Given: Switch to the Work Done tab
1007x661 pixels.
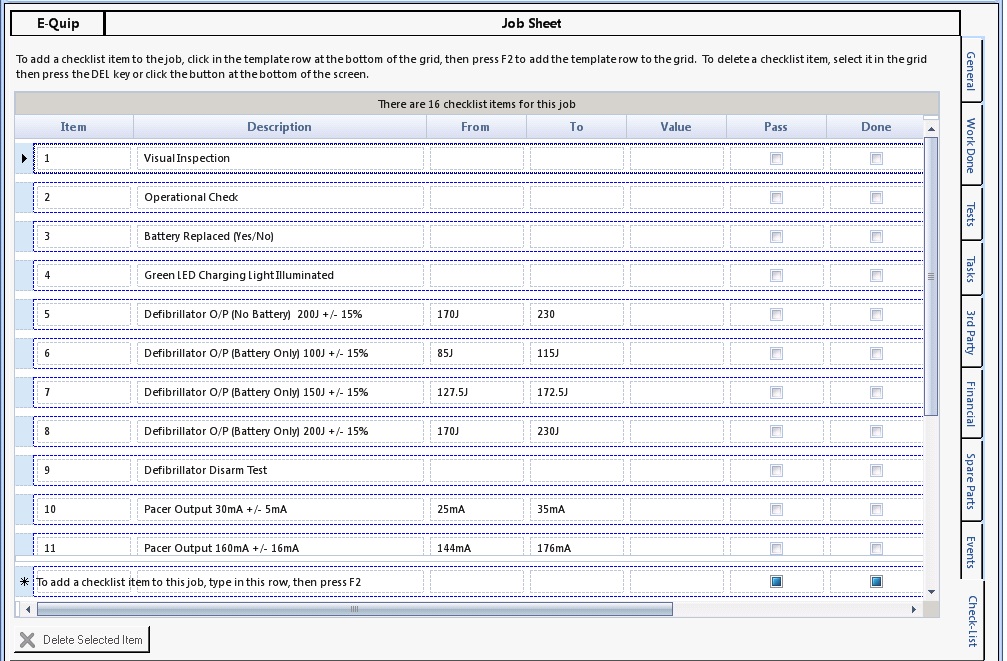Looking at the screenshot, I should [x=972, y=145].
